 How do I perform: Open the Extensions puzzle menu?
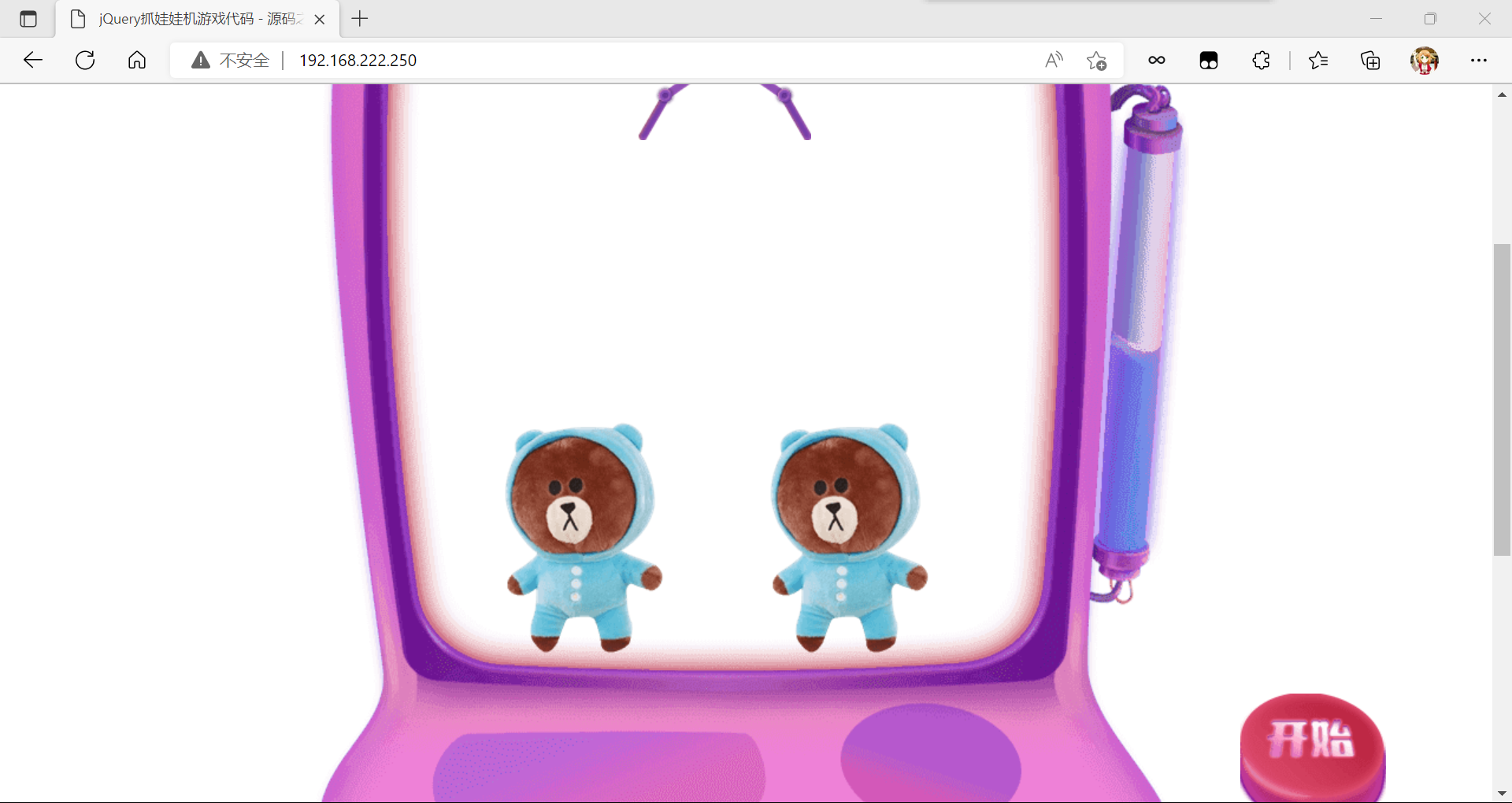pyautogui.click(x=1261, y=60)
